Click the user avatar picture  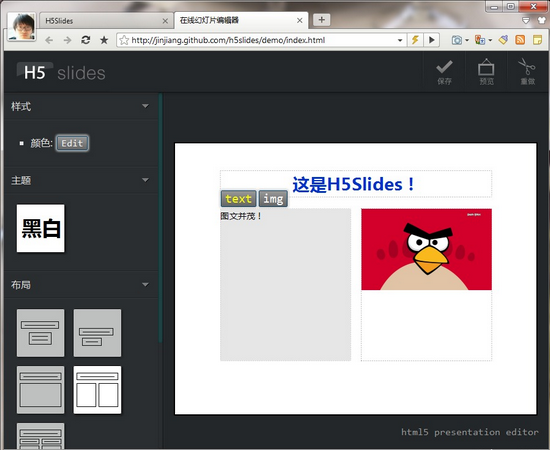(22, 27)
